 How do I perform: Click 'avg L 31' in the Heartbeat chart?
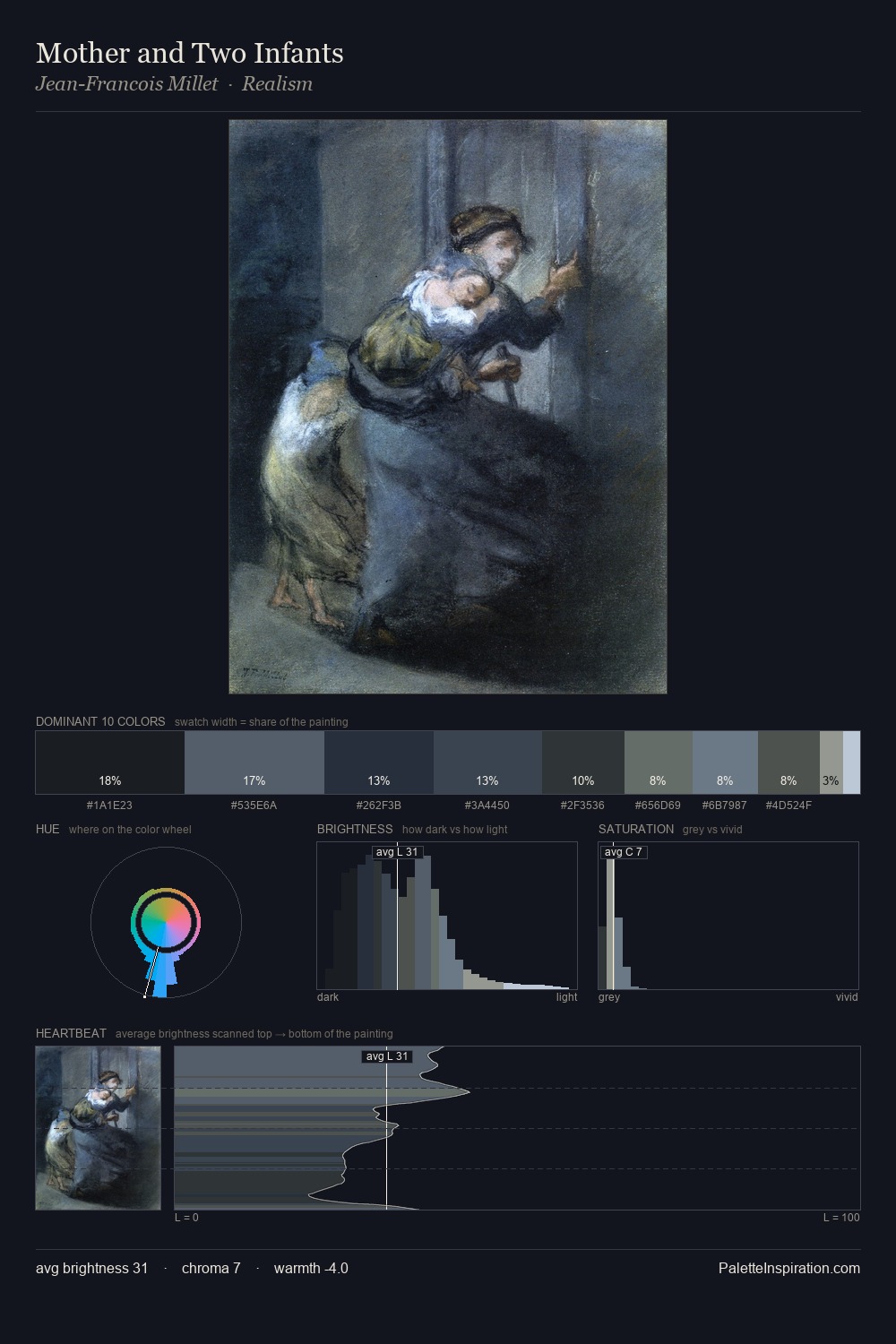tap(387, 1056)
